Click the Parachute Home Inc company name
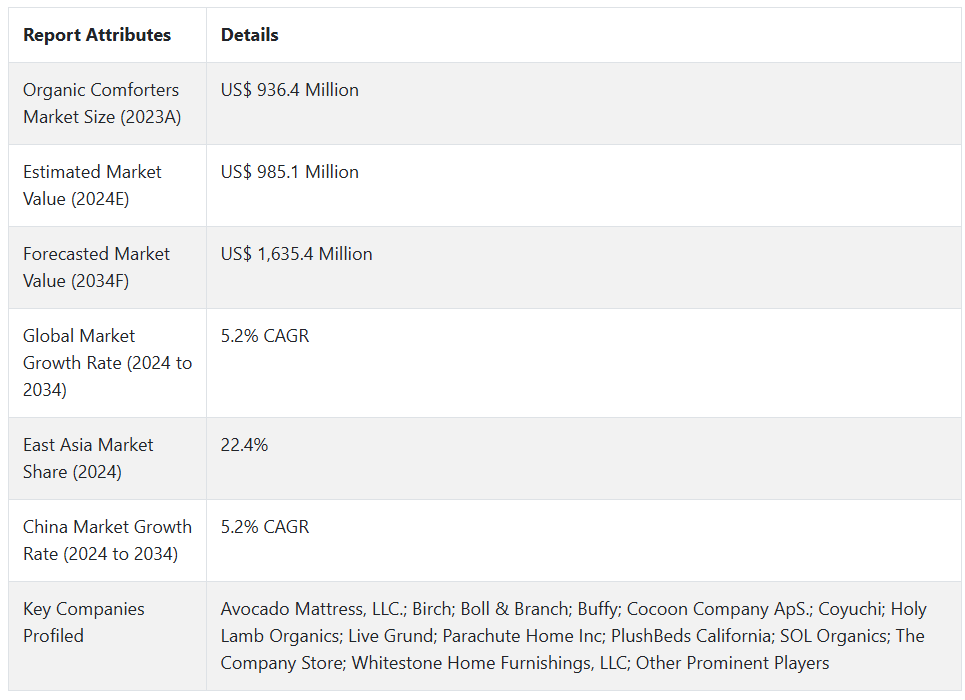The width and height of the screenshot is (965, 700). (x=521, y=636)
